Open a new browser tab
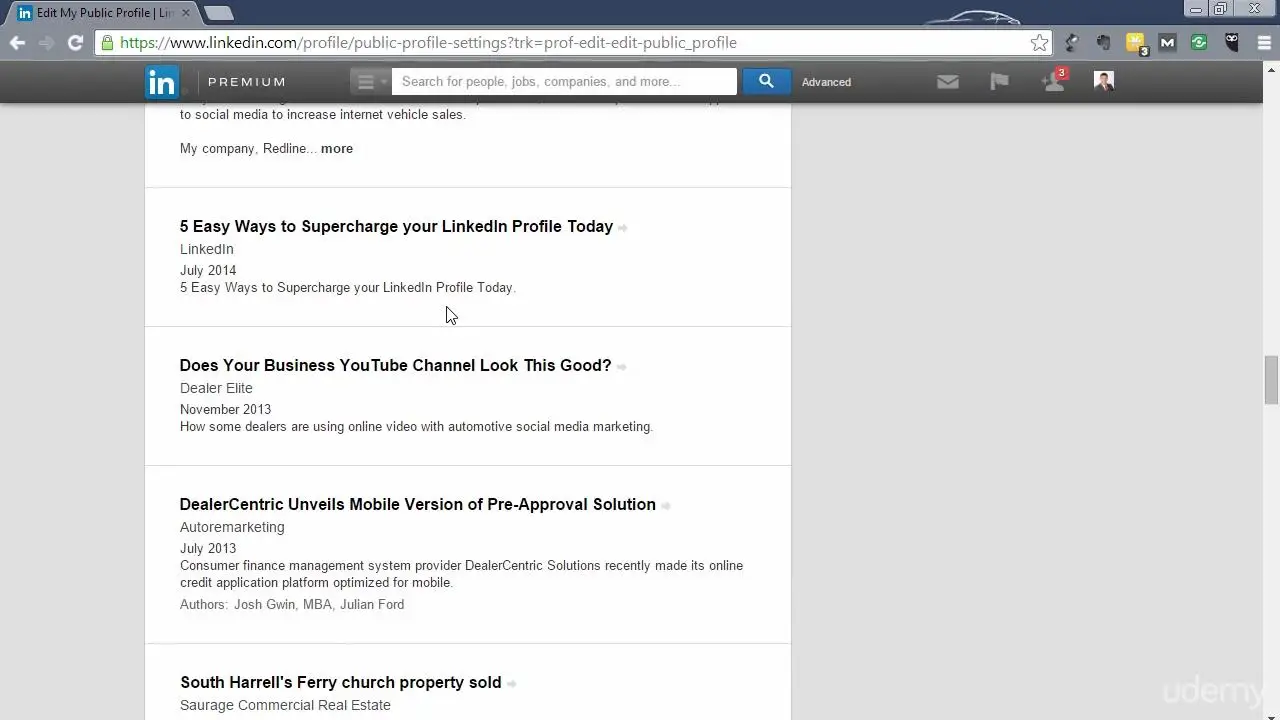The width and height of the screenshot is (1280, 720). [218, 13]
